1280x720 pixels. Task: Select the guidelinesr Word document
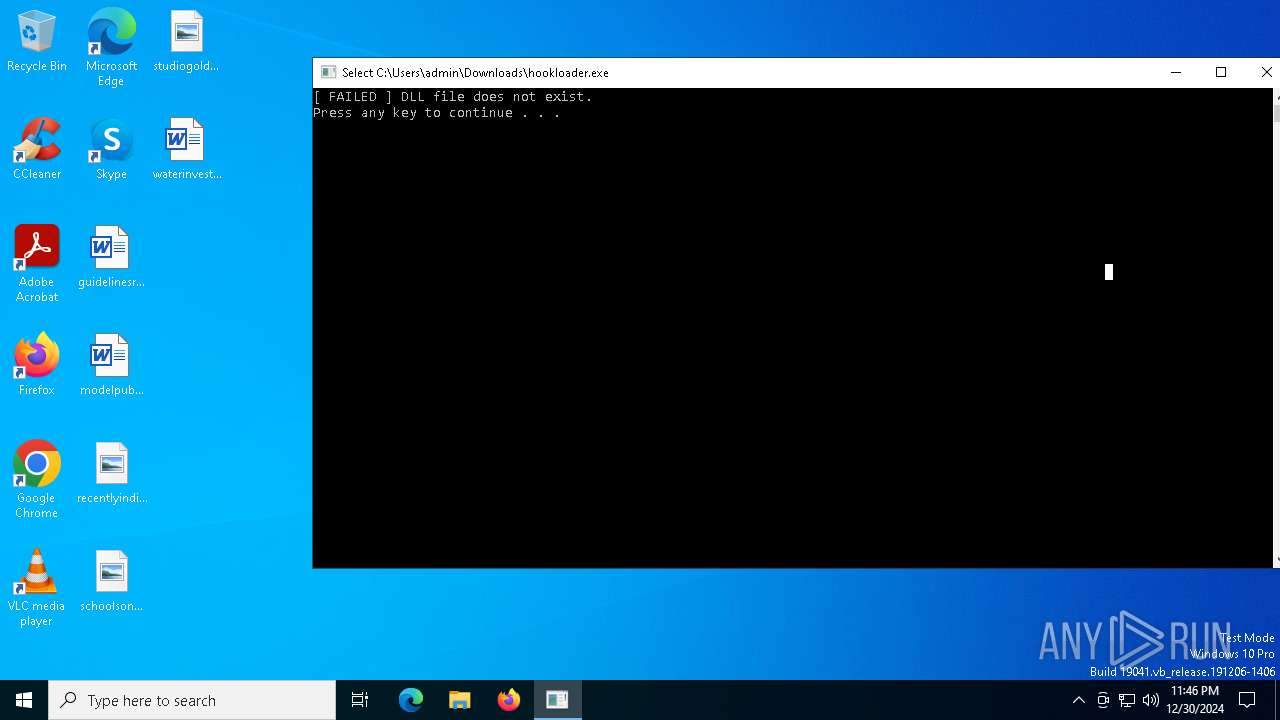[111, 258]
